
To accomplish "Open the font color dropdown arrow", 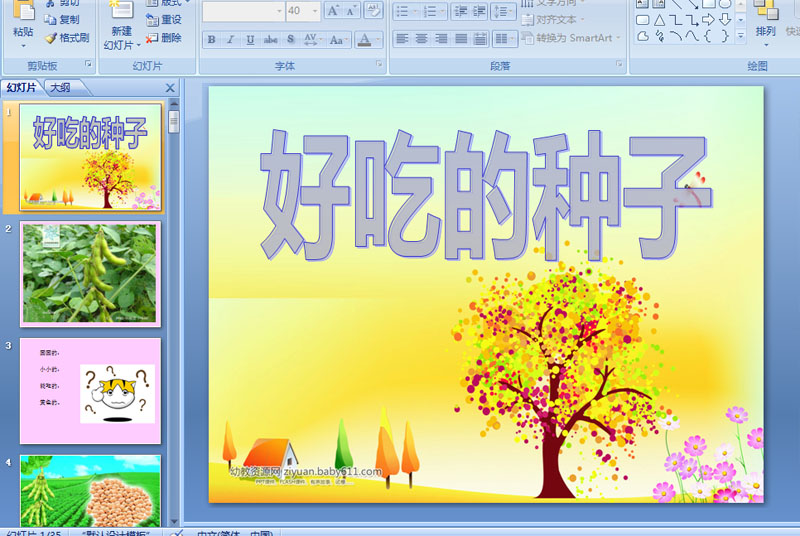I will (378, 40).
